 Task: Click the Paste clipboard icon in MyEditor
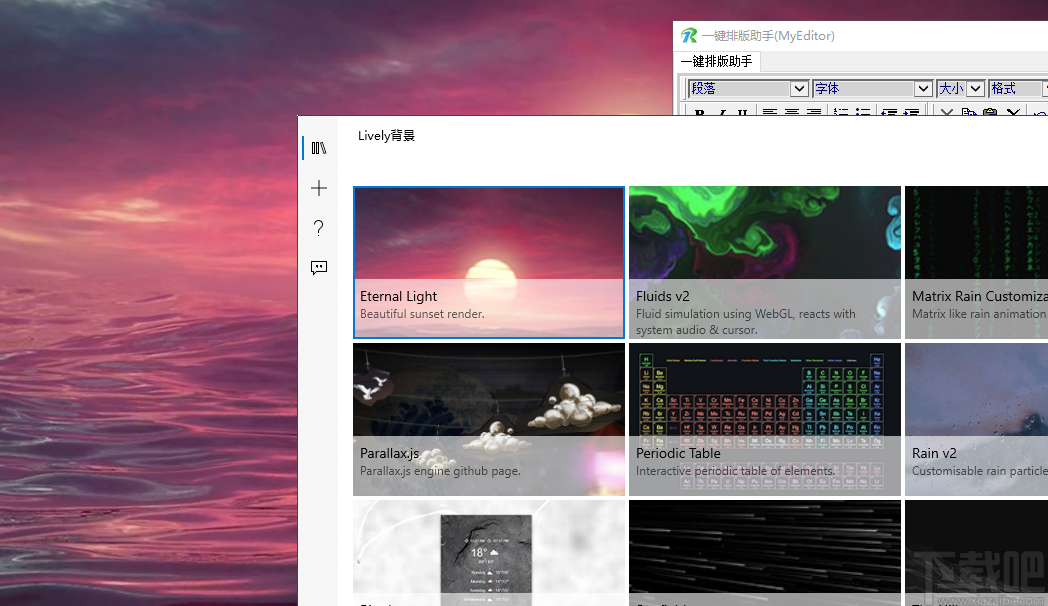[x=991, y=112]
